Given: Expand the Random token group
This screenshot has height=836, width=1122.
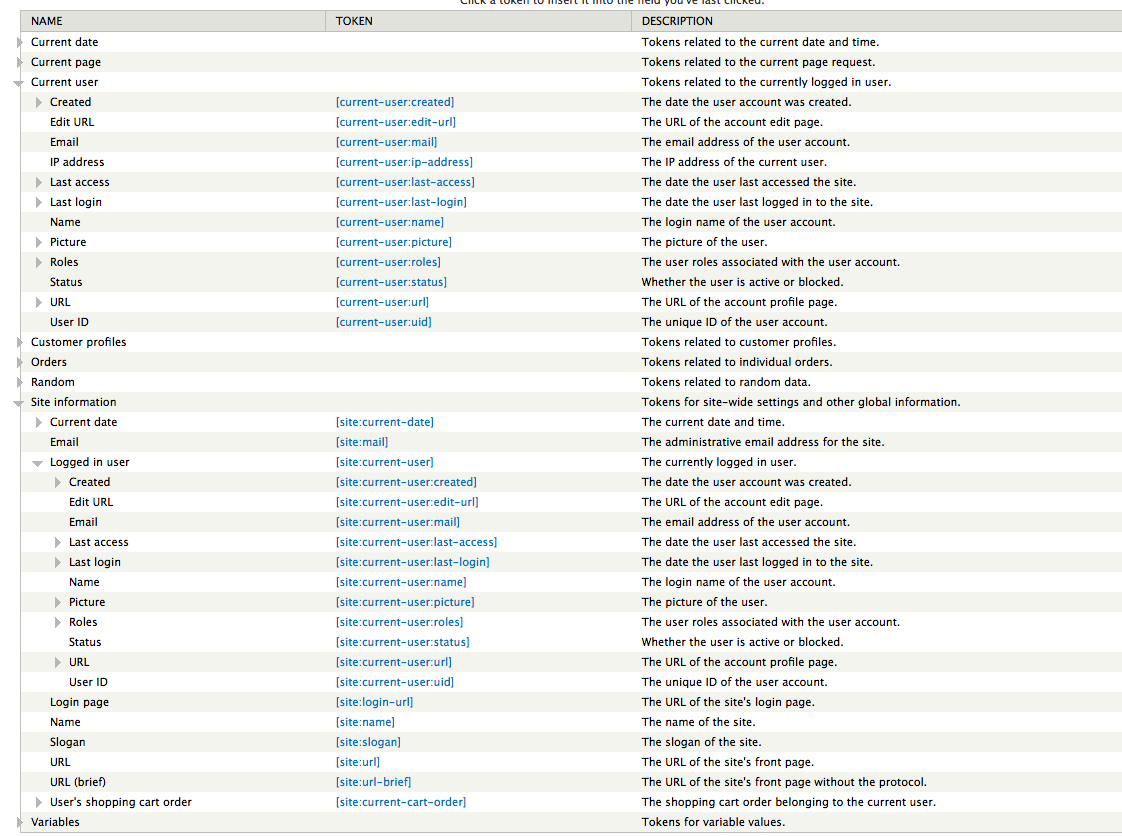Looking at the screenshot, I should [20, 382].
